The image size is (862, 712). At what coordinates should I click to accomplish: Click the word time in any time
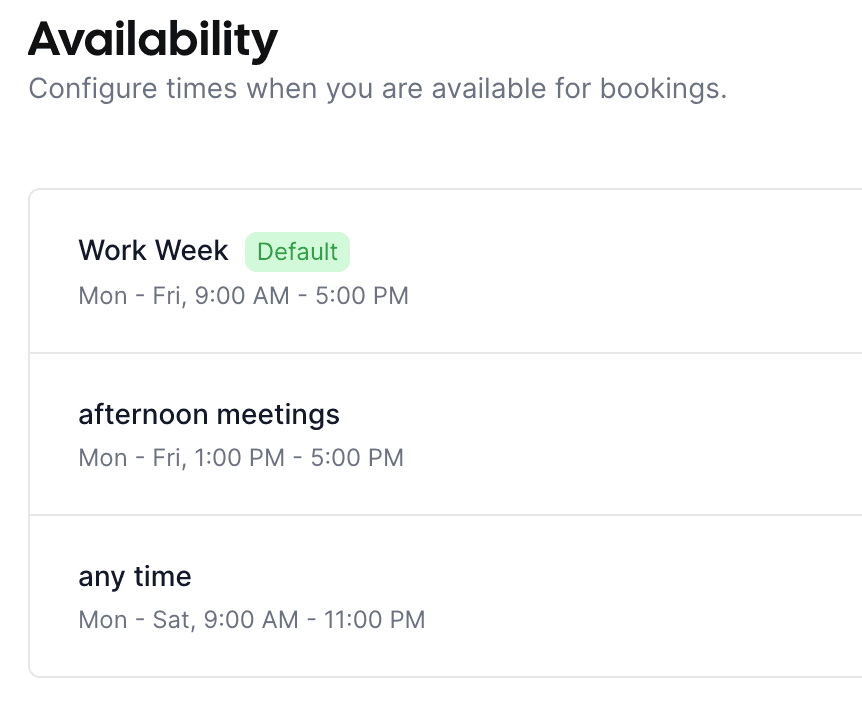162,577
